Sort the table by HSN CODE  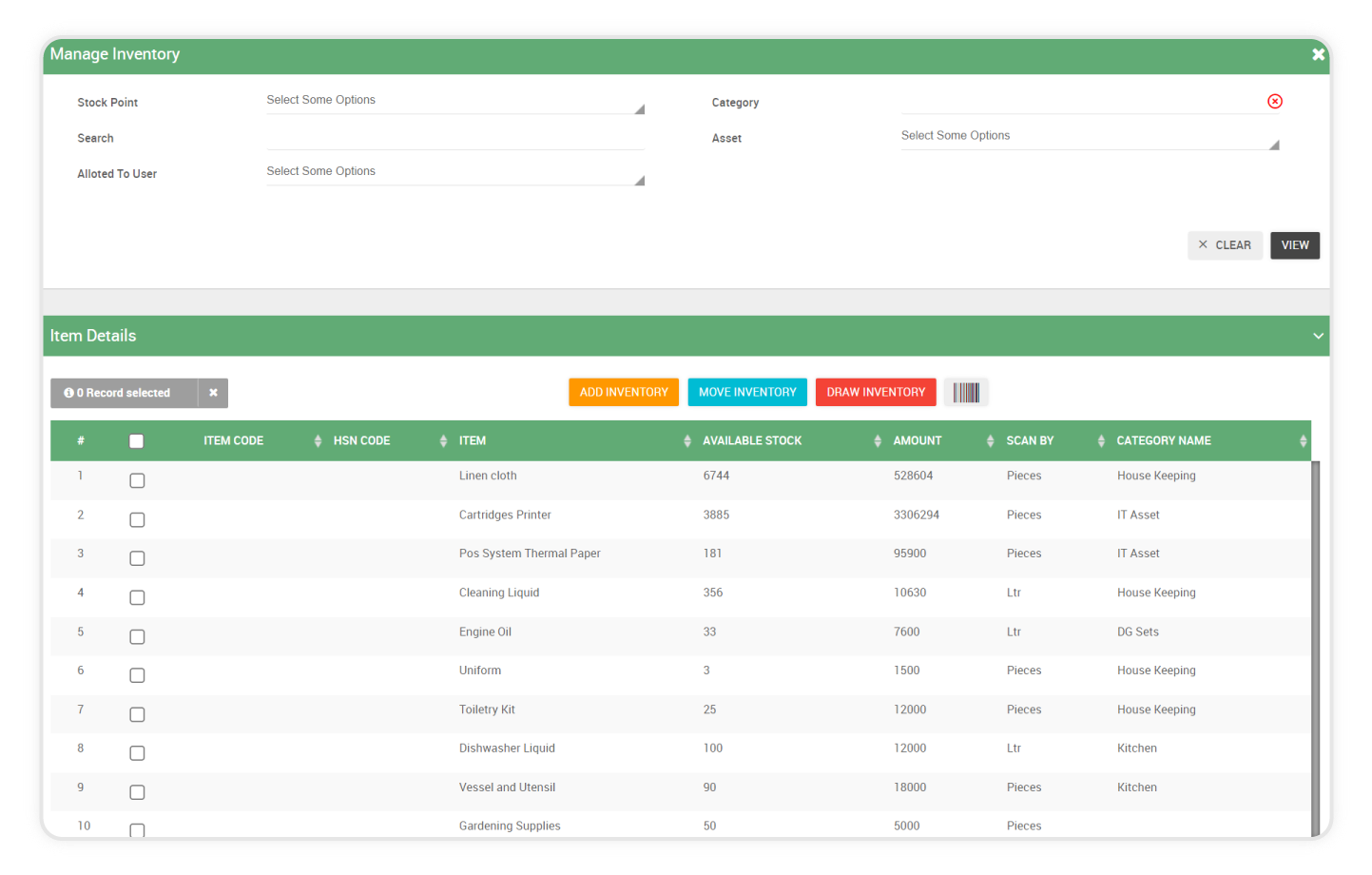tap(442, 440)
